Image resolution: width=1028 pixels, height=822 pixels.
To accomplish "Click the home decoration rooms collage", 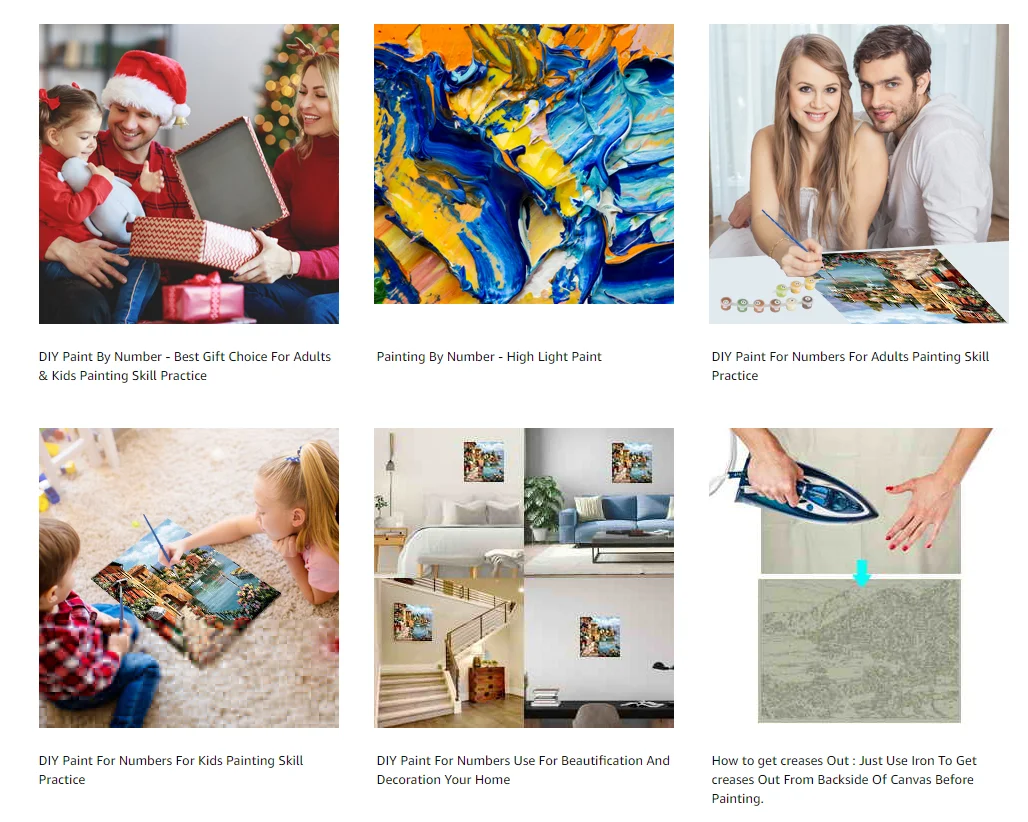I will pyautogui.click(x=524, y=577).
